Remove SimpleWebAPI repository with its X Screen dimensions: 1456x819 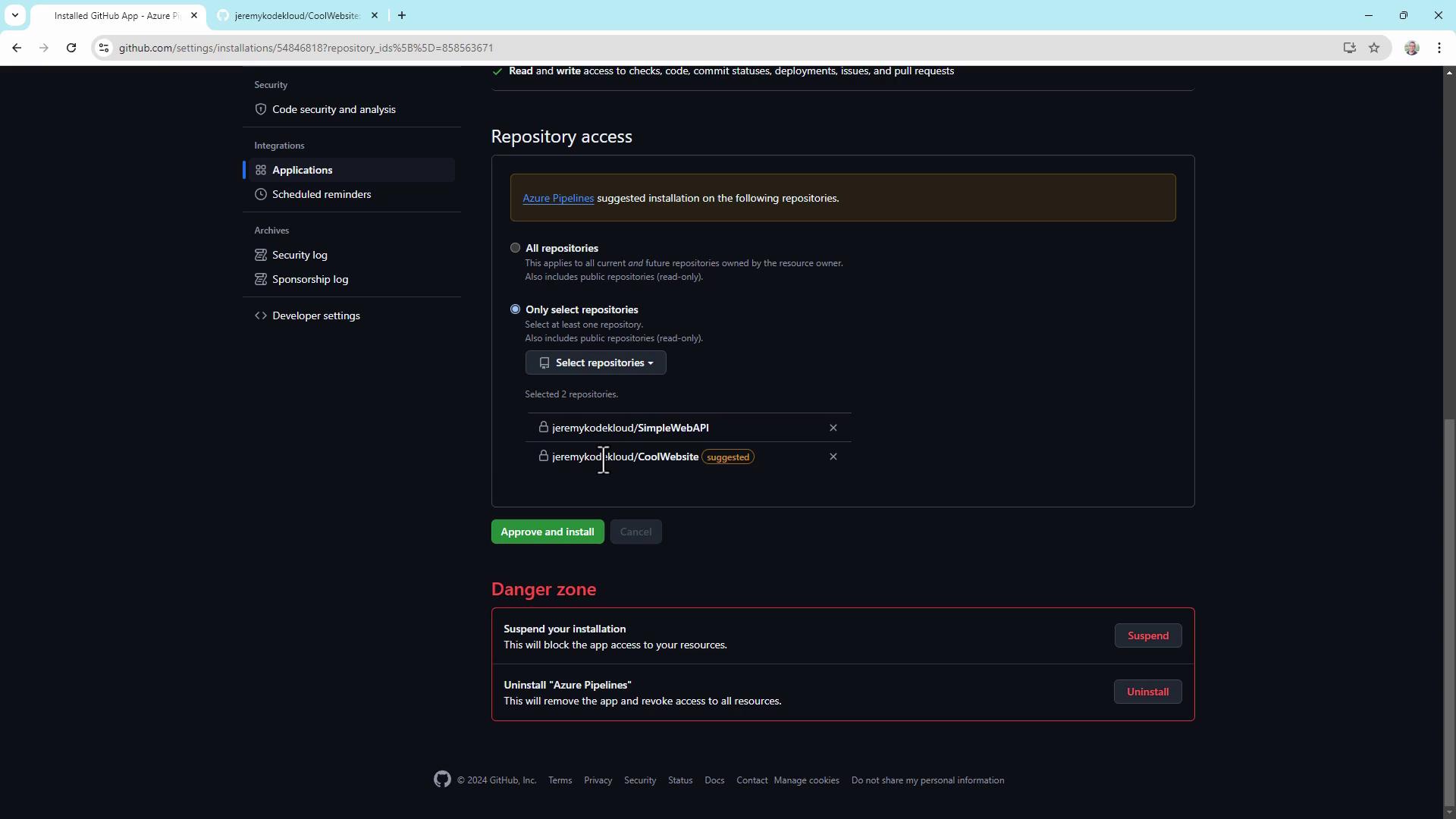[833, 428]
